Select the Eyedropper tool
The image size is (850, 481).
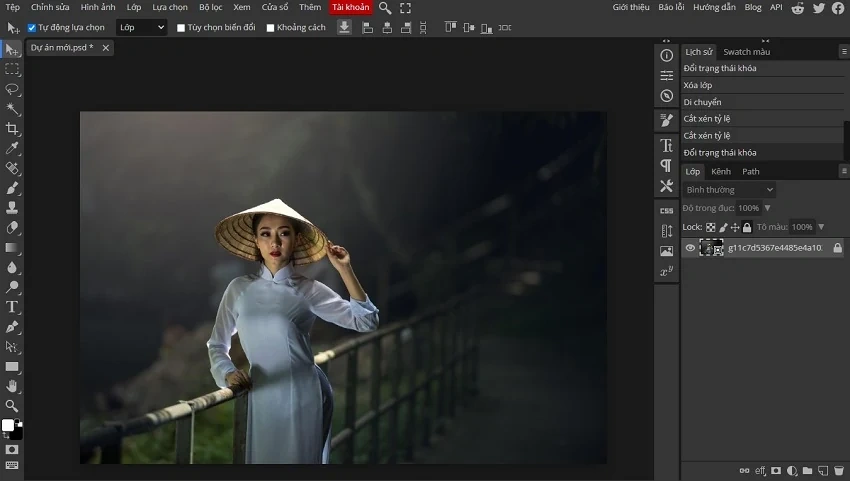[12, 148]
